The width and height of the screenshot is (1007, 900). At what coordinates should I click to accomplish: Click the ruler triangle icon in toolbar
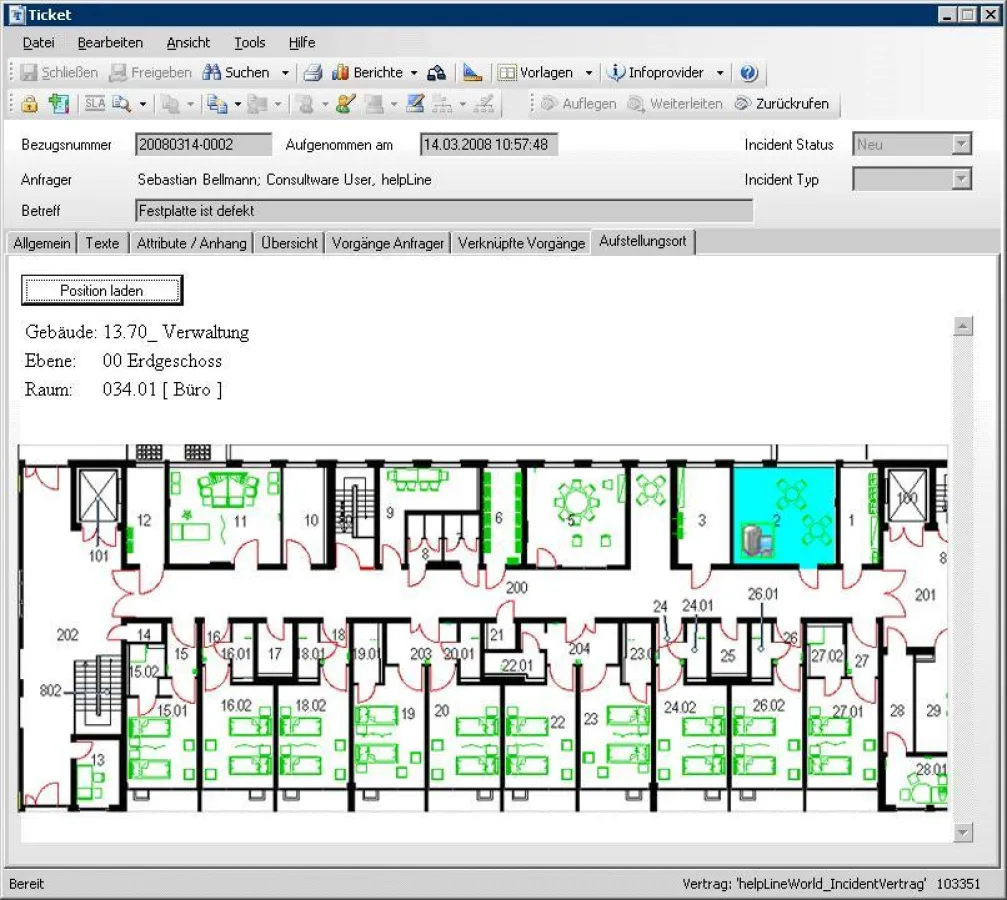(x=473, y=73)
